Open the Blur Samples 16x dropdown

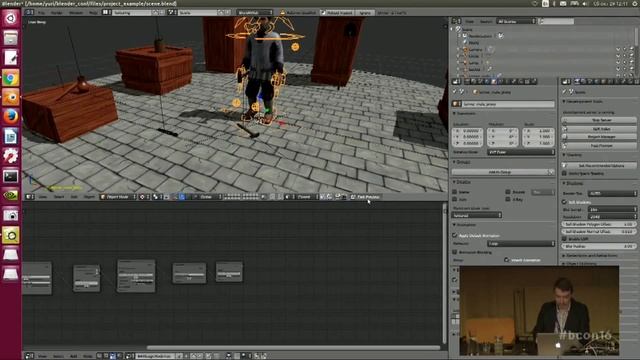pyautogui.click(x=612, y=209)
